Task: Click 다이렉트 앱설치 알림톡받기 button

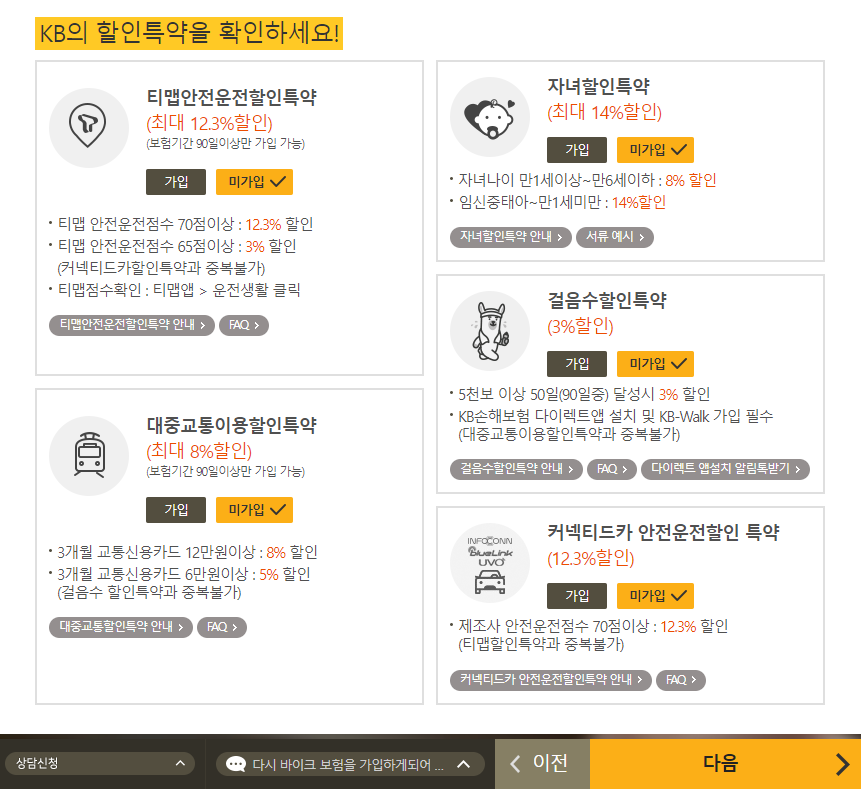Action: [x=725, y=469]
